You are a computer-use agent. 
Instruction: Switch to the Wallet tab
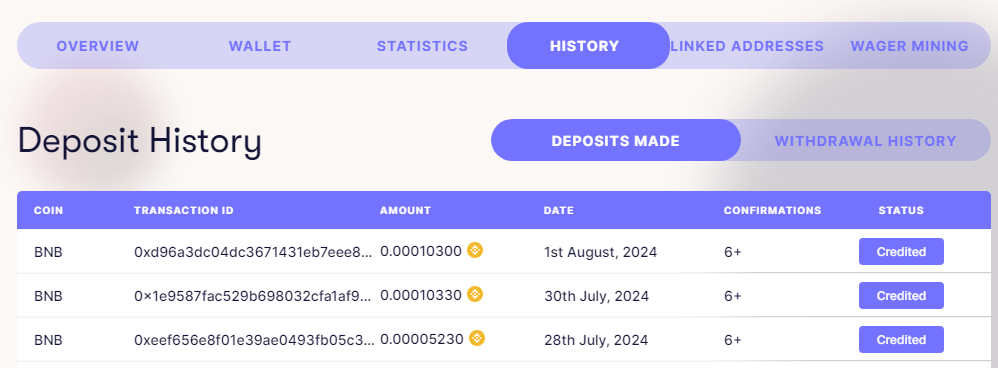pyautogui.click(x=260, y=46)
